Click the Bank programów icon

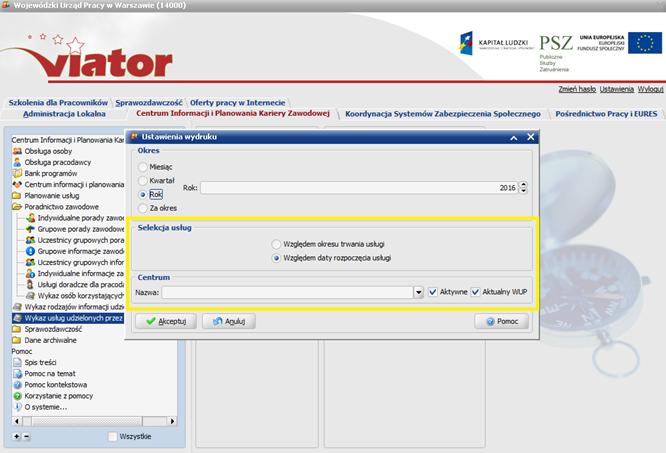click(17, 173)
